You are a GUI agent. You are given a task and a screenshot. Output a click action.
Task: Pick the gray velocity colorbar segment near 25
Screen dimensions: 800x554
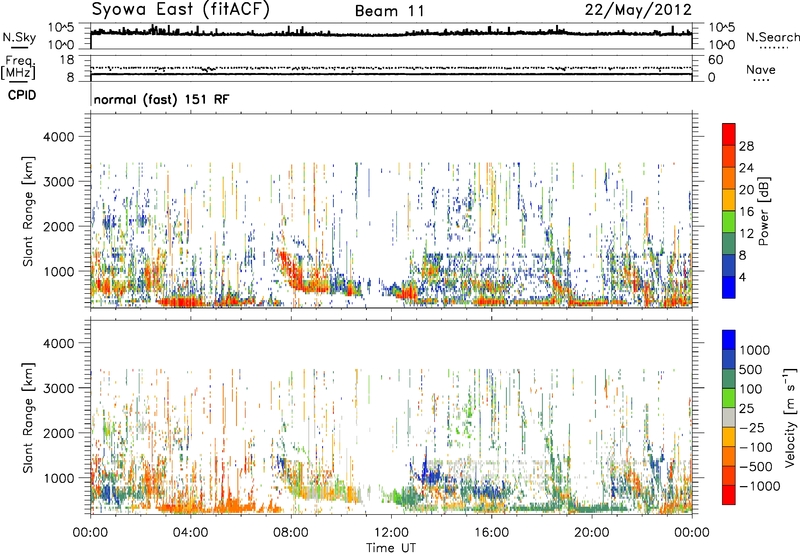pyautogui.click(x=729, y=418)
